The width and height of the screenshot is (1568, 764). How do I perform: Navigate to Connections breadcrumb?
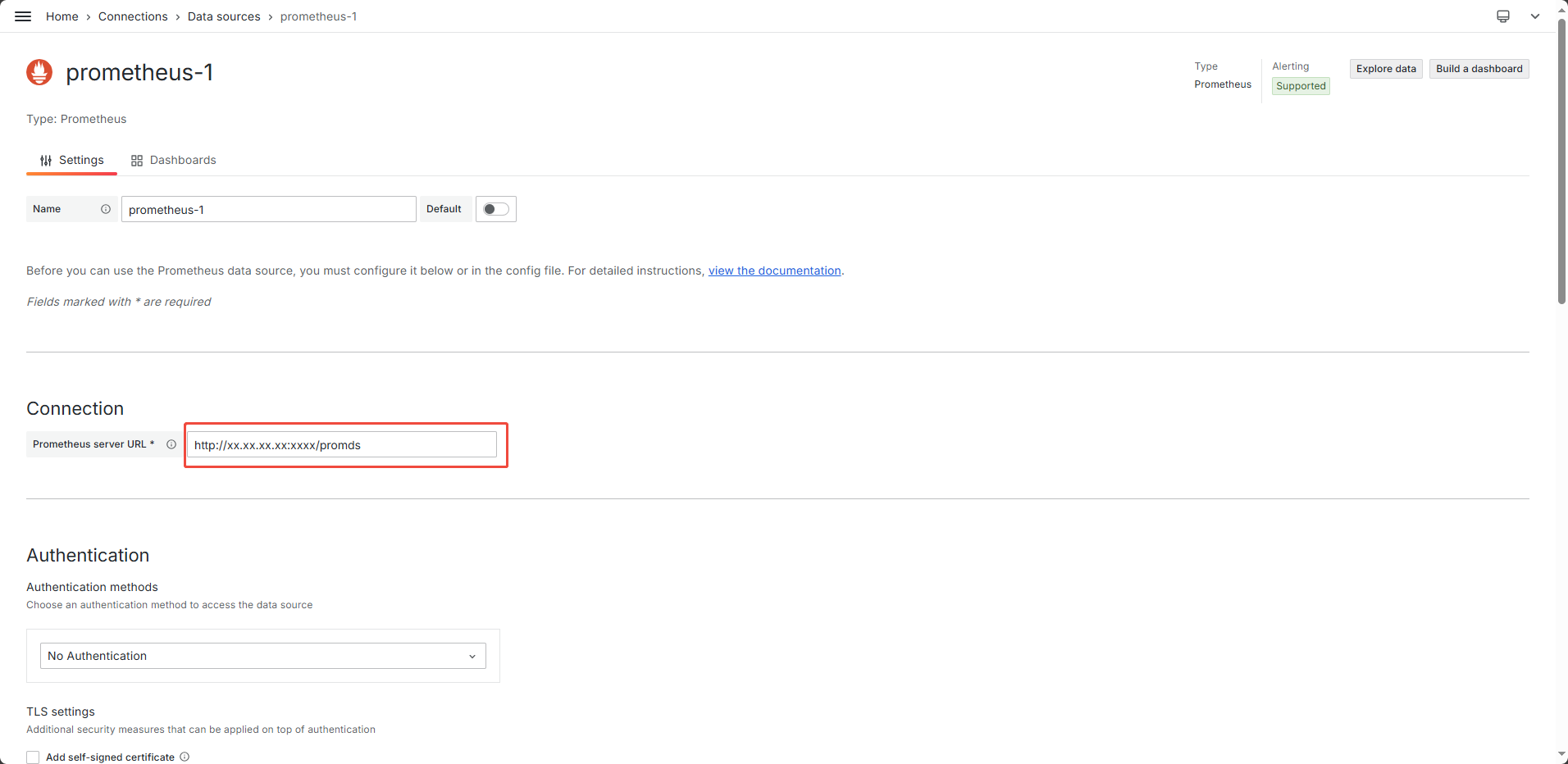pos(133,16)
